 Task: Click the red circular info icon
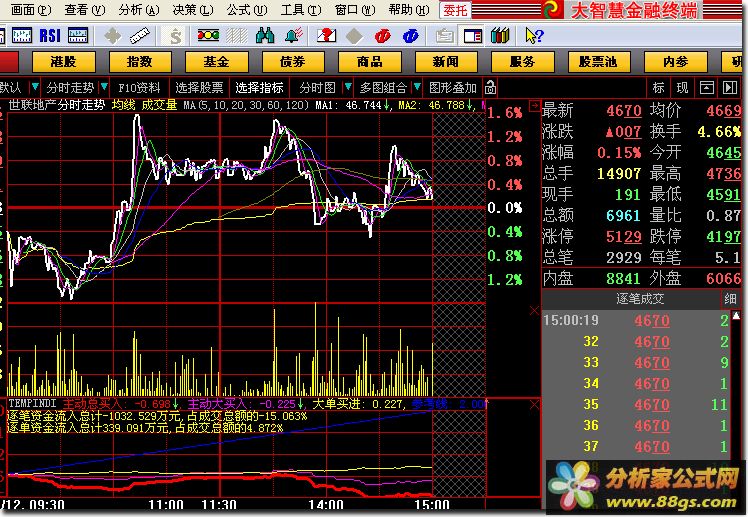pyautogui.click(x=383, y=36)
